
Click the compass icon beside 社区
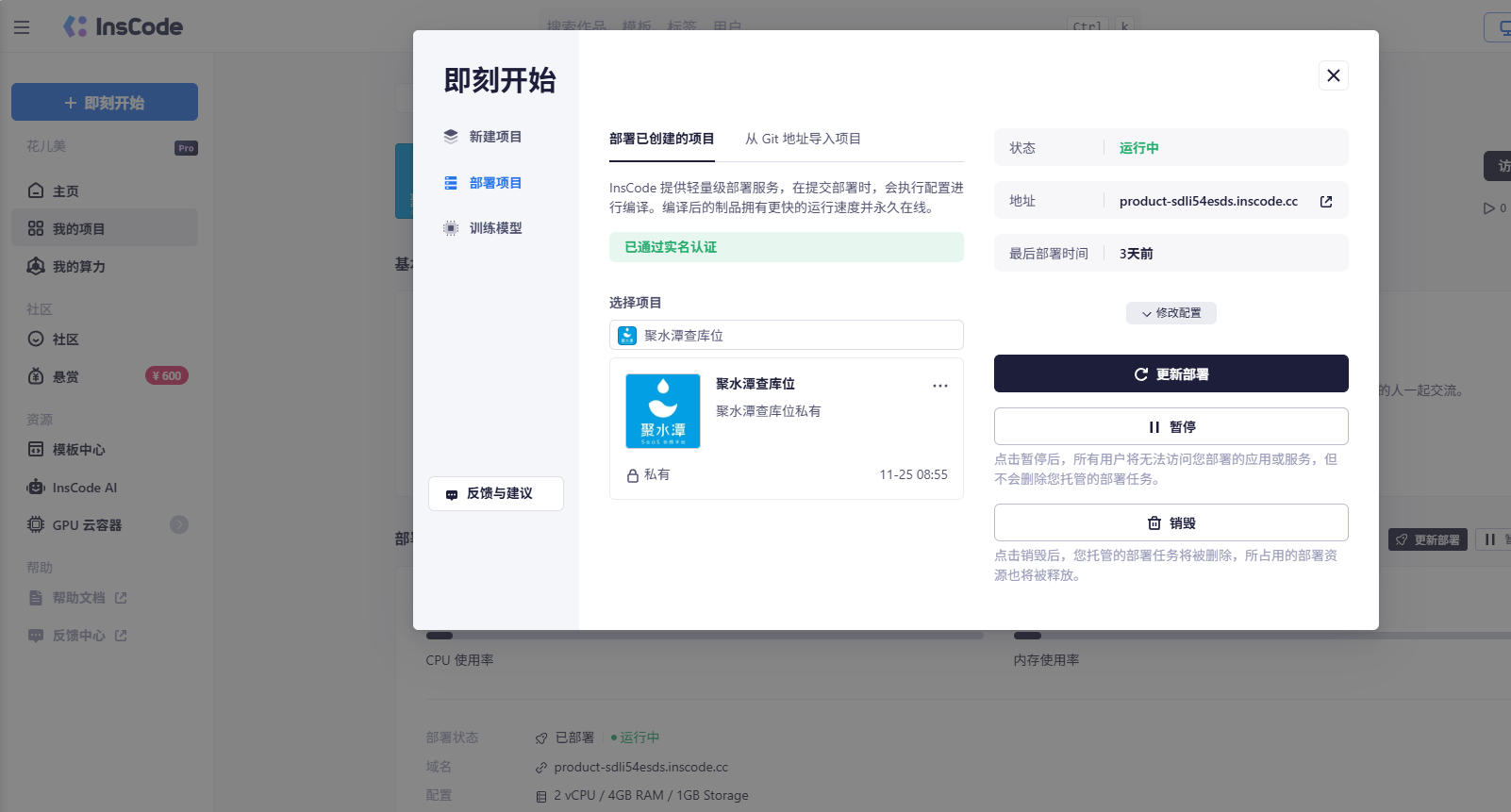(36, 339)
